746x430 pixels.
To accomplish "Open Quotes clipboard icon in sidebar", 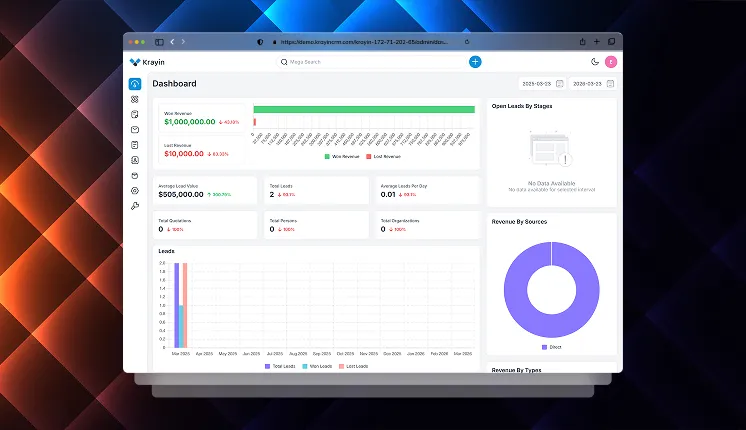I will [x=134, y=115].
